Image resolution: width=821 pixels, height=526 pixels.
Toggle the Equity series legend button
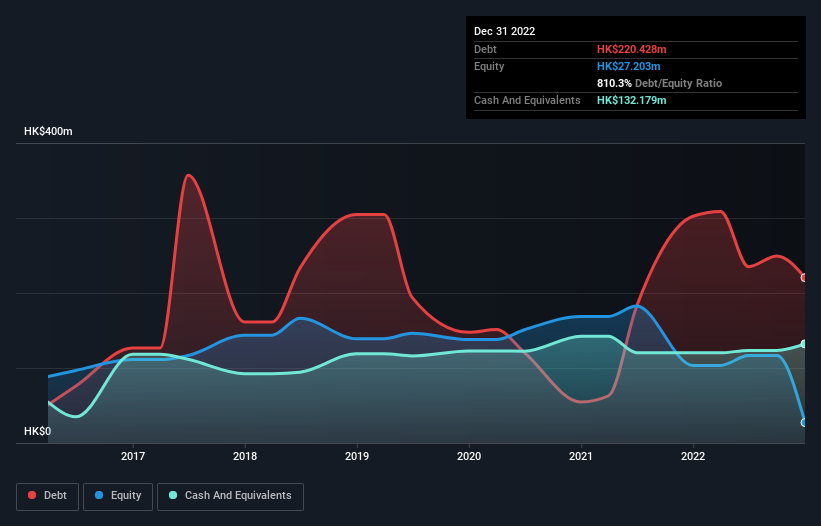[x=118, y=496]
